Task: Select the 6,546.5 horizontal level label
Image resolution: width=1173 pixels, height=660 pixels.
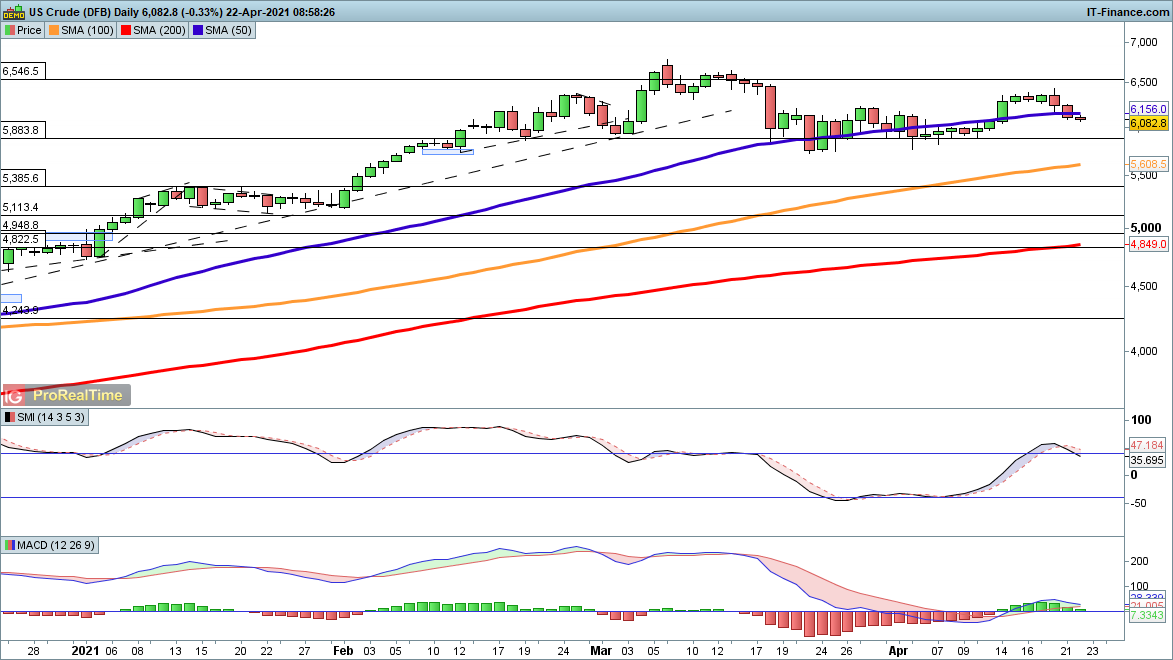Action: 21,72
